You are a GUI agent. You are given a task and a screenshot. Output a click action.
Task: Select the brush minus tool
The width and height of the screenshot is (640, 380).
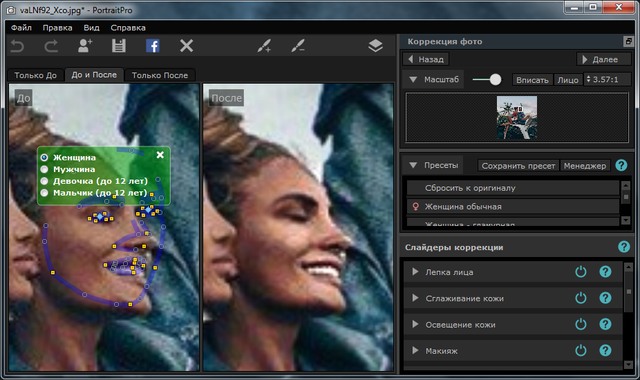tap(298, 46)
